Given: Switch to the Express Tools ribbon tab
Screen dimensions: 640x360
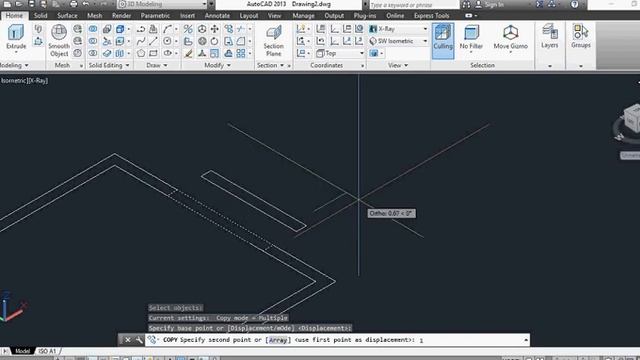Looking at the screenshot, I should coord(431,16).
